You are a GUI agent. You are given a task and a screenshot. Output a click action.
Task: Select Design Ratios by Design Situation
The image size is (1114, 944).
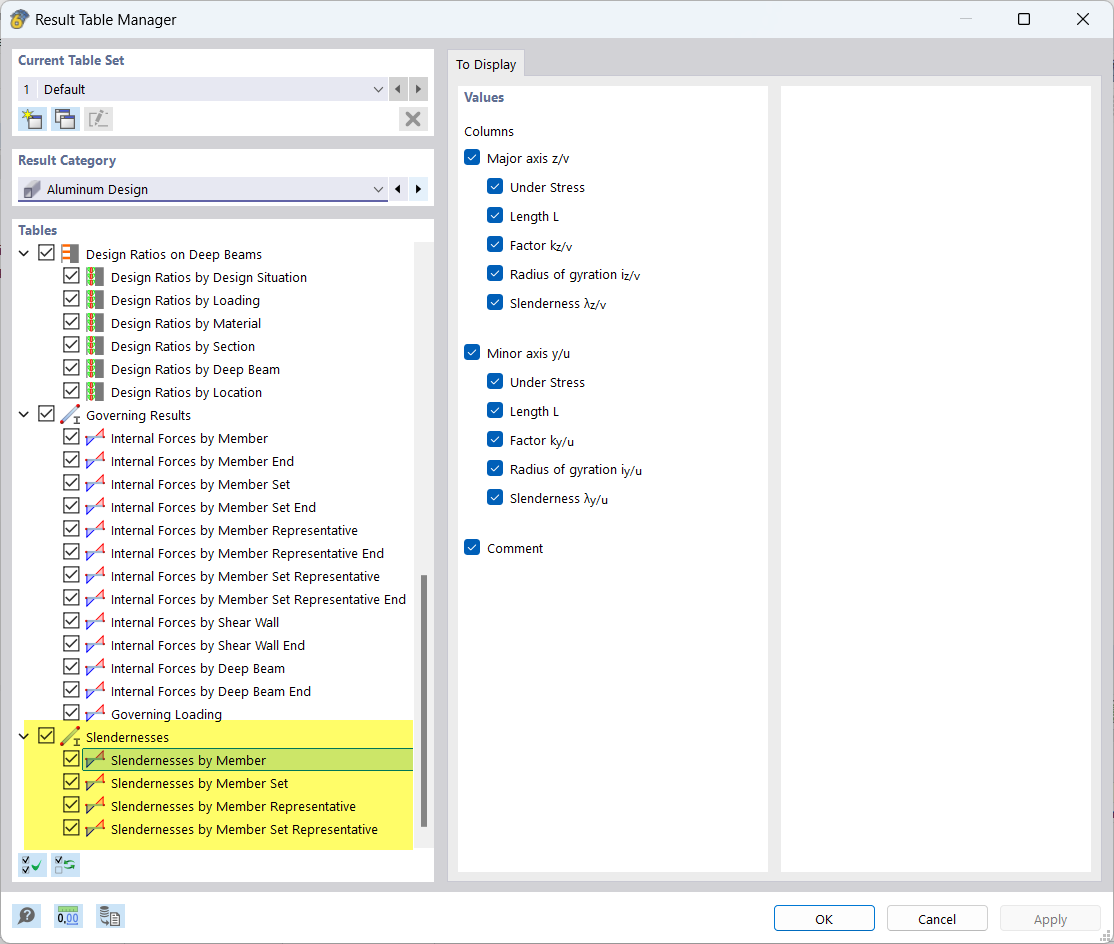coord(209,277)
